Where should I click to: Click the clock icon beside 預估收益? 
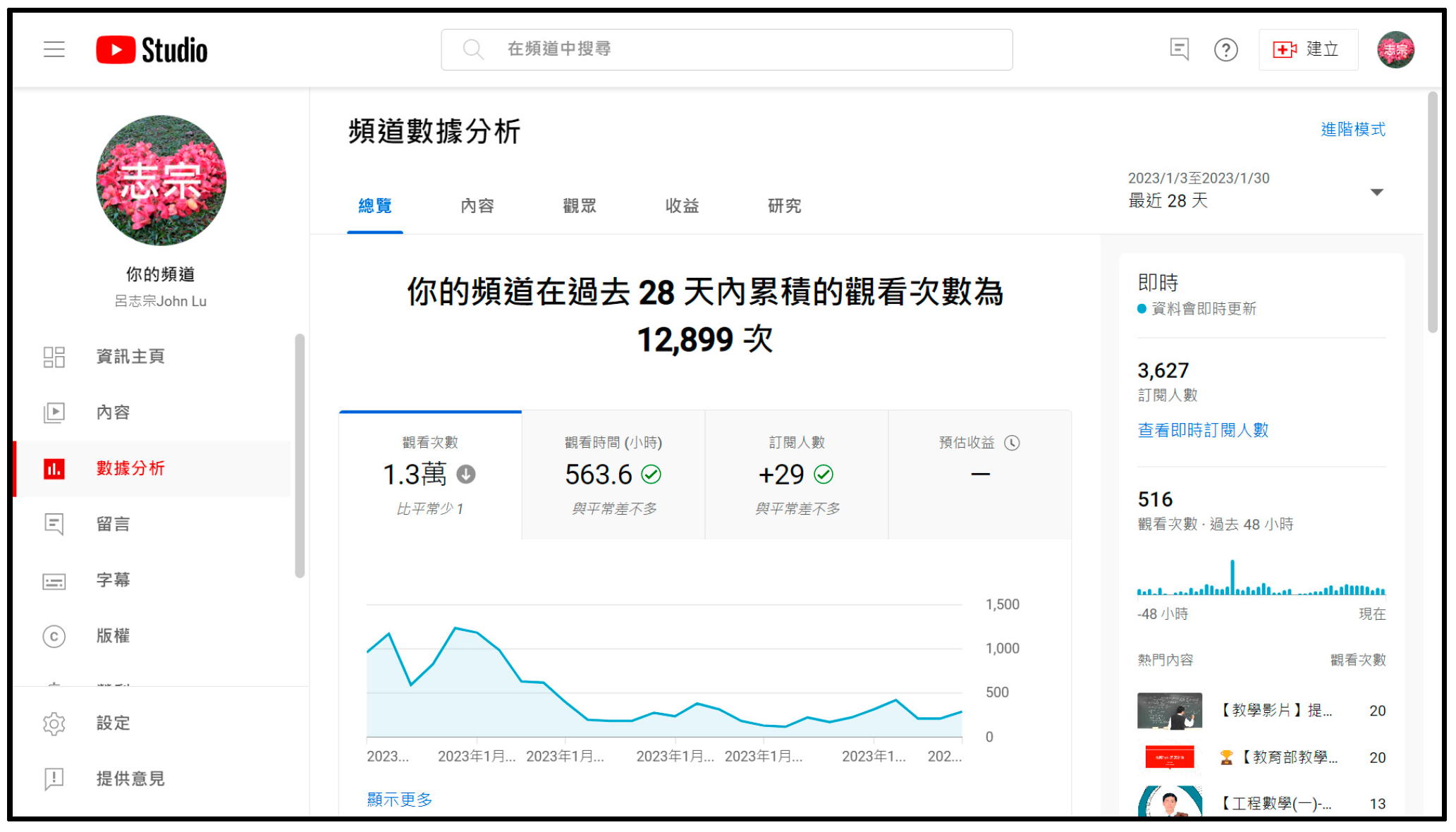point(1012,443)
